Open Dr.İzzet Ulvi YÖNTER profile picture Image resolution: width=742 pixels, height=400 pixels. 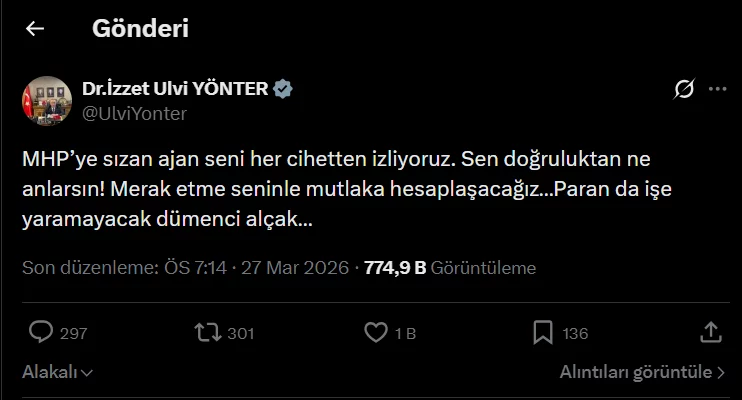(45, 100)
